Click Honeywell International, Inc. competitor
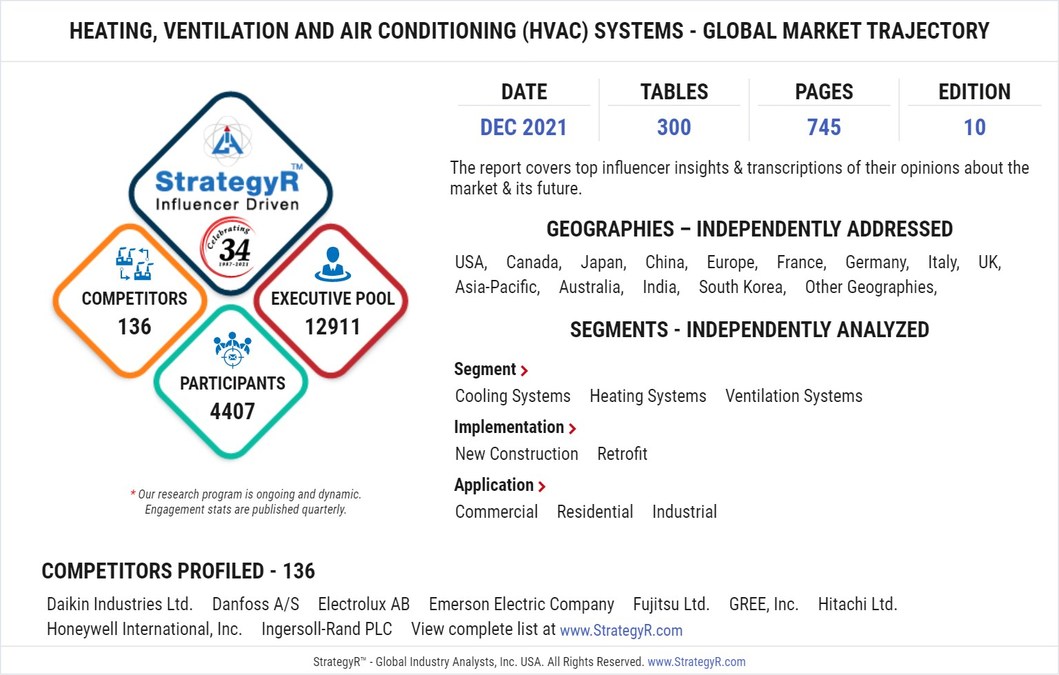Image resolution: width=1059 pixels, height=675 pixels. pyautogui.click(x=145, y=629)
